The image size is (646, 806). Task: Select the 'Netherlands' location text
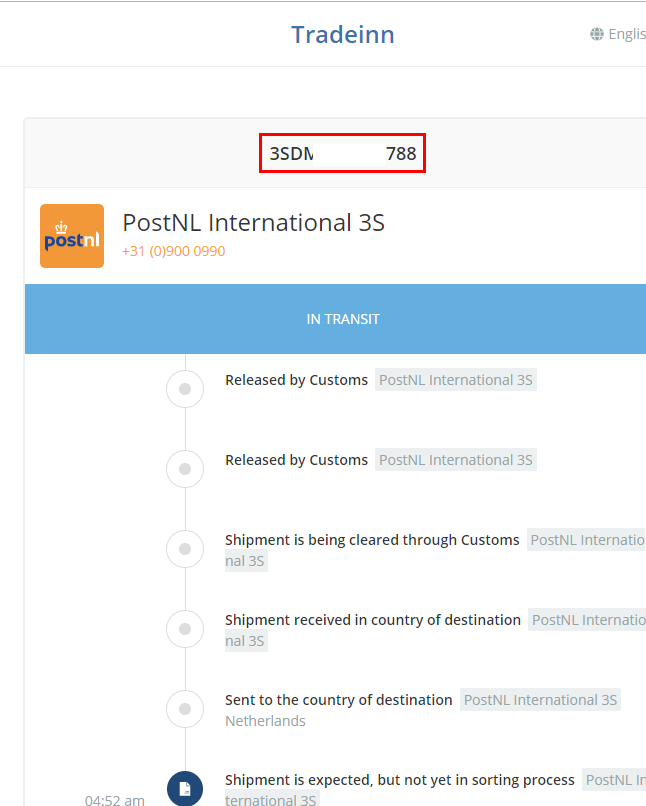coord(265,721)
